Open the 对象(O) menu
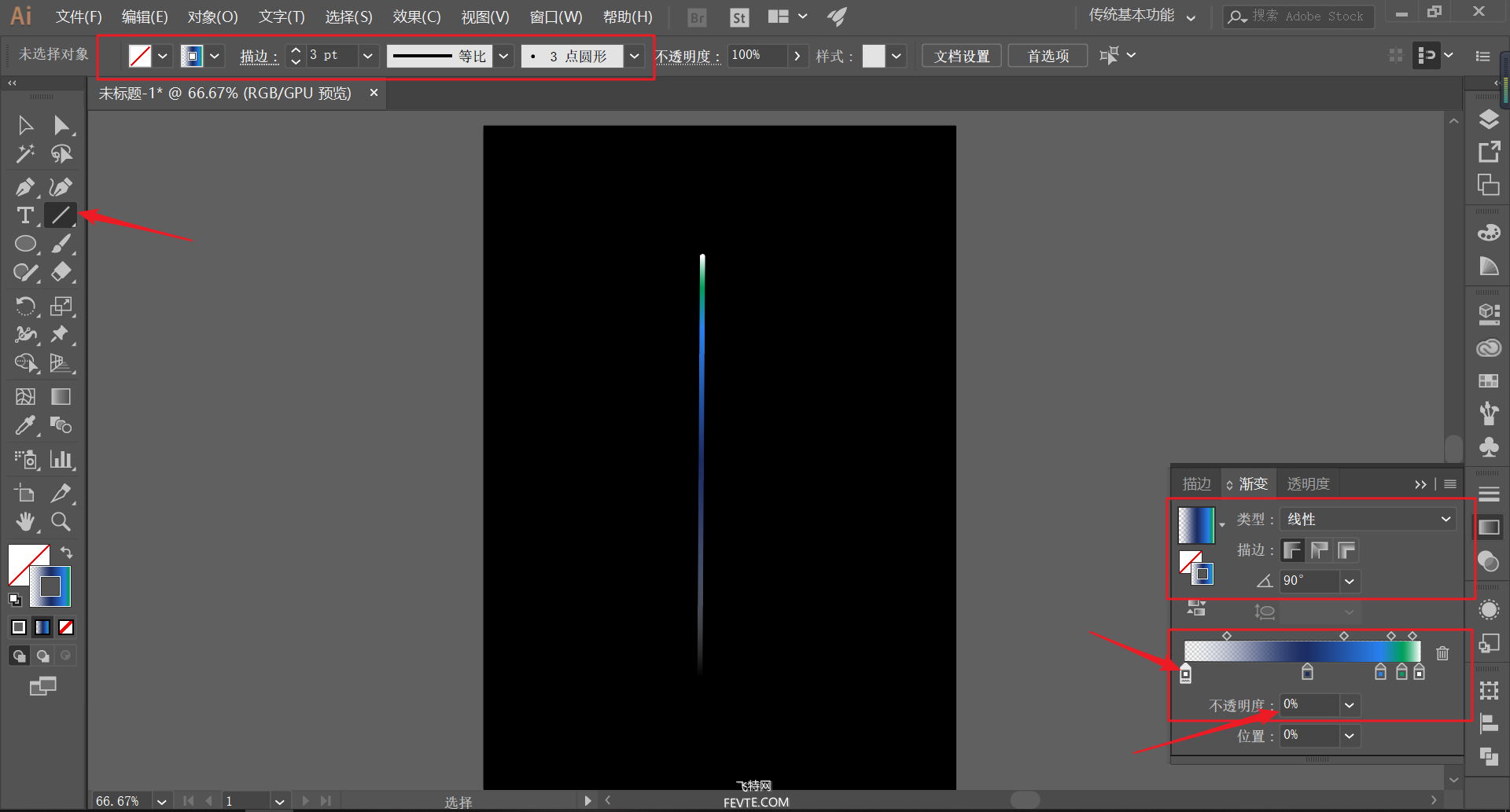The width and height of the screenshot is (1510, 812). [x=212, y=17]
